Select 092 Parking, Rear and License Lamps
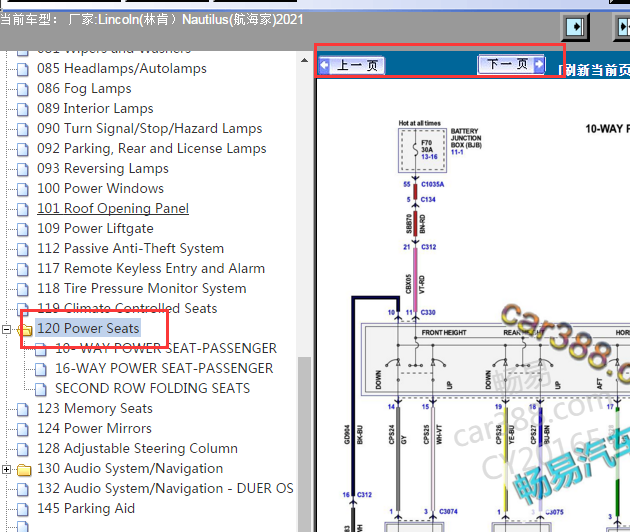 [x=151, y=149]
